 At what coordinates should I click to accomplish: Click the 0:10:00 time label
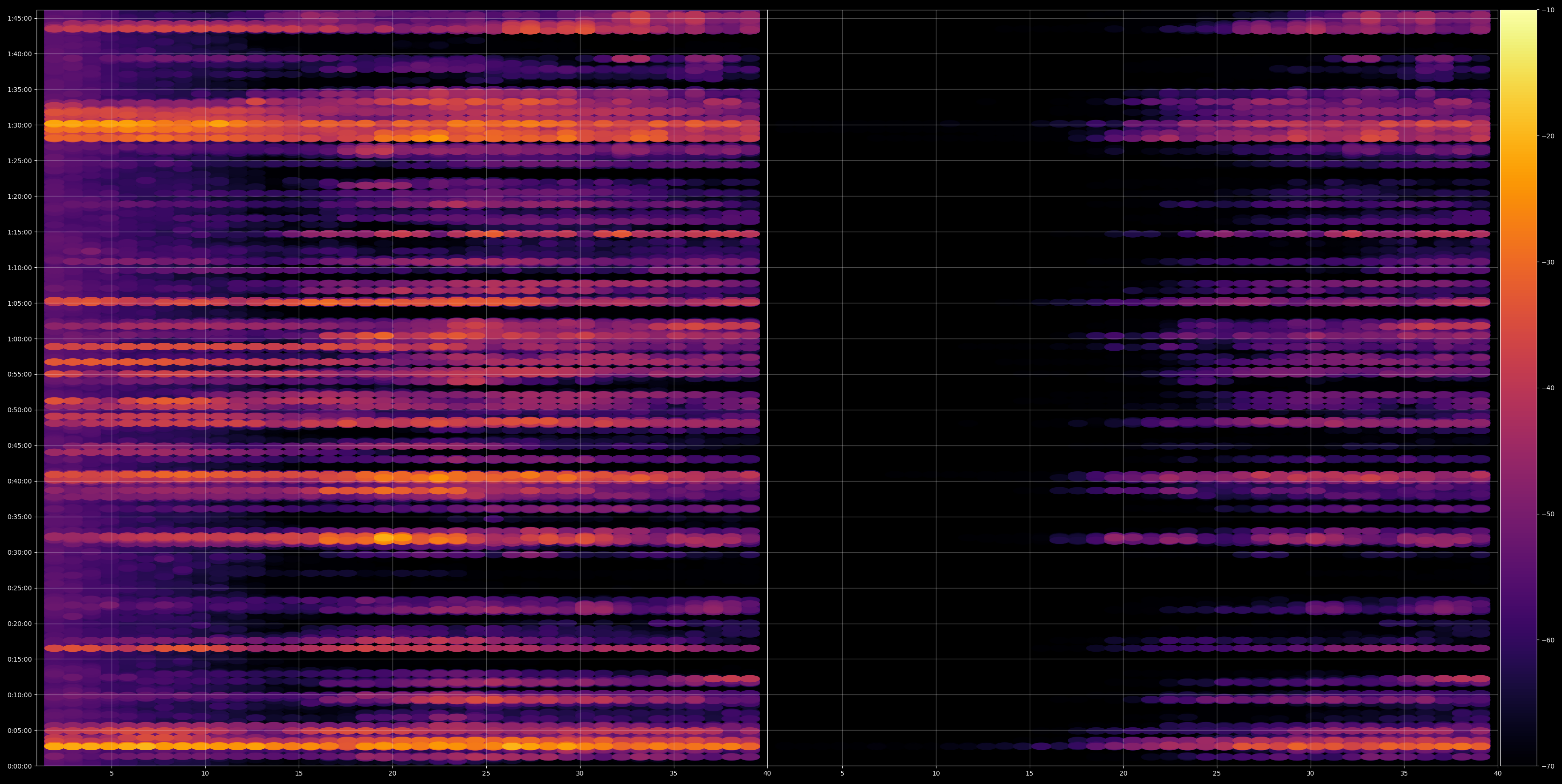(19, 695)
